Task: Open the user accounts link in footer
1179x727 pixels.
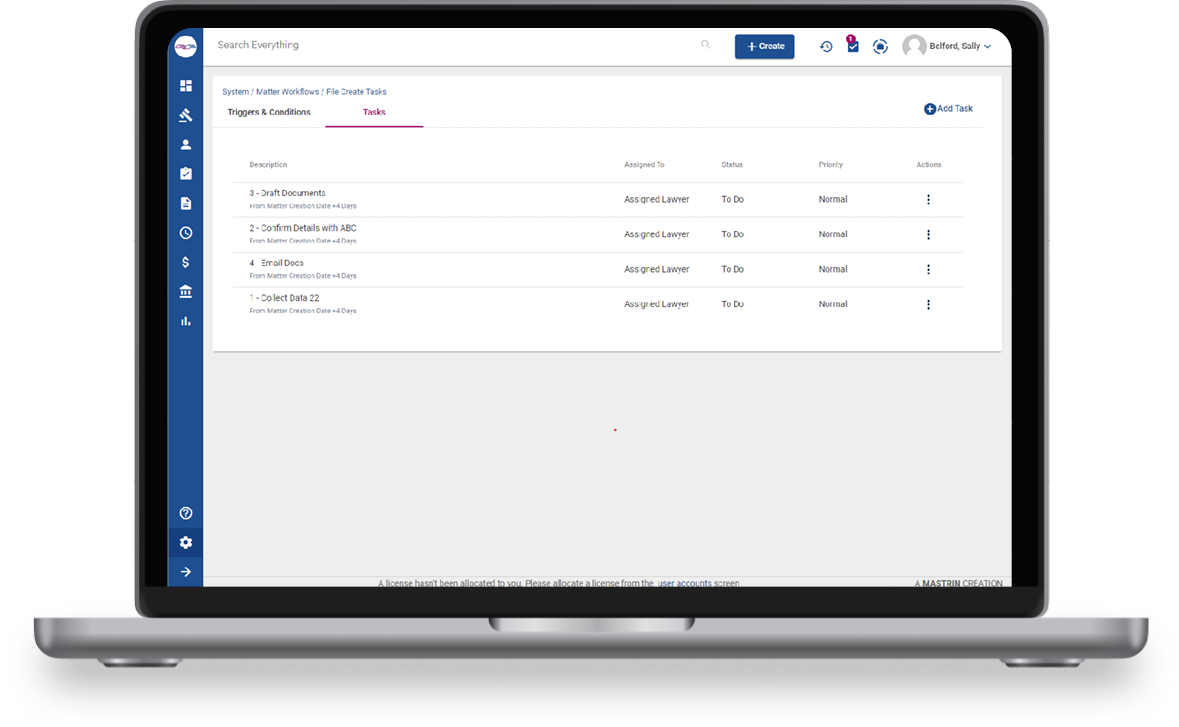Action: click(x=685, y=583)
